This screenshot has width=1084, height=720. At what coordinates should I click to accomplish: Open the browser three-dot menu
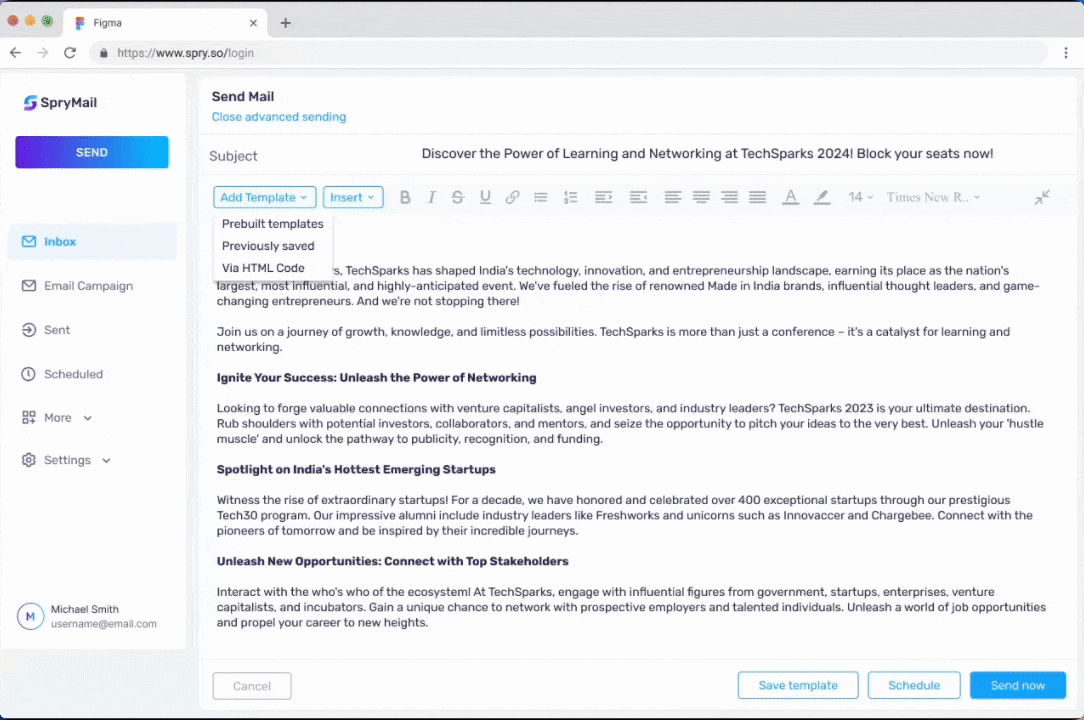[1065, 53]
